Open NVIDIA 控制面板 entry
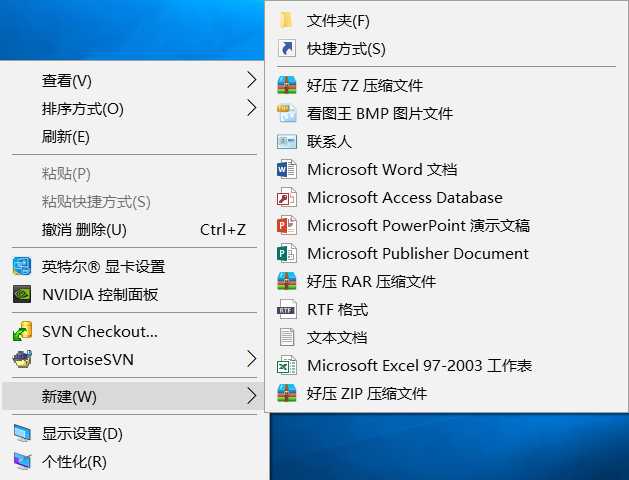This screenshot has height=480, width=629. click(x=134, y=295)
